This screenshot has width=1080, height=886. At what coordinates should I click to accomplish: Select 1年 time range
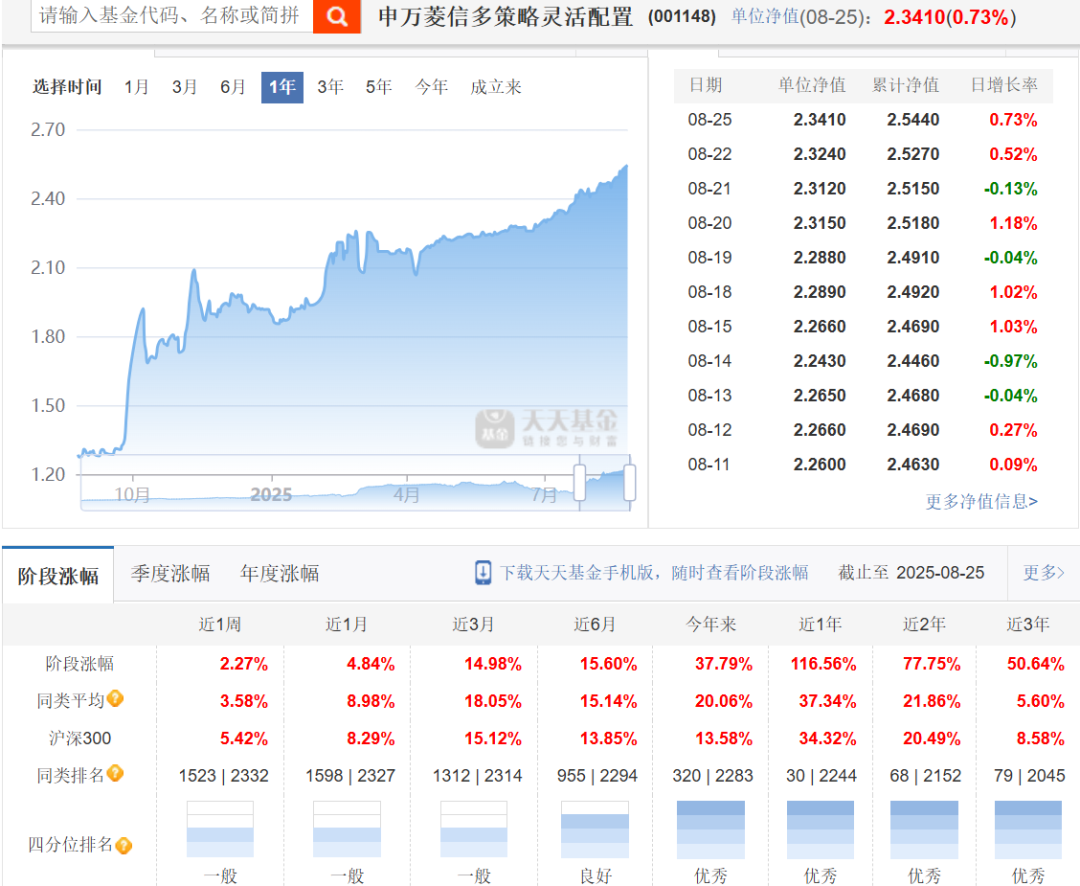pos(282,87)
